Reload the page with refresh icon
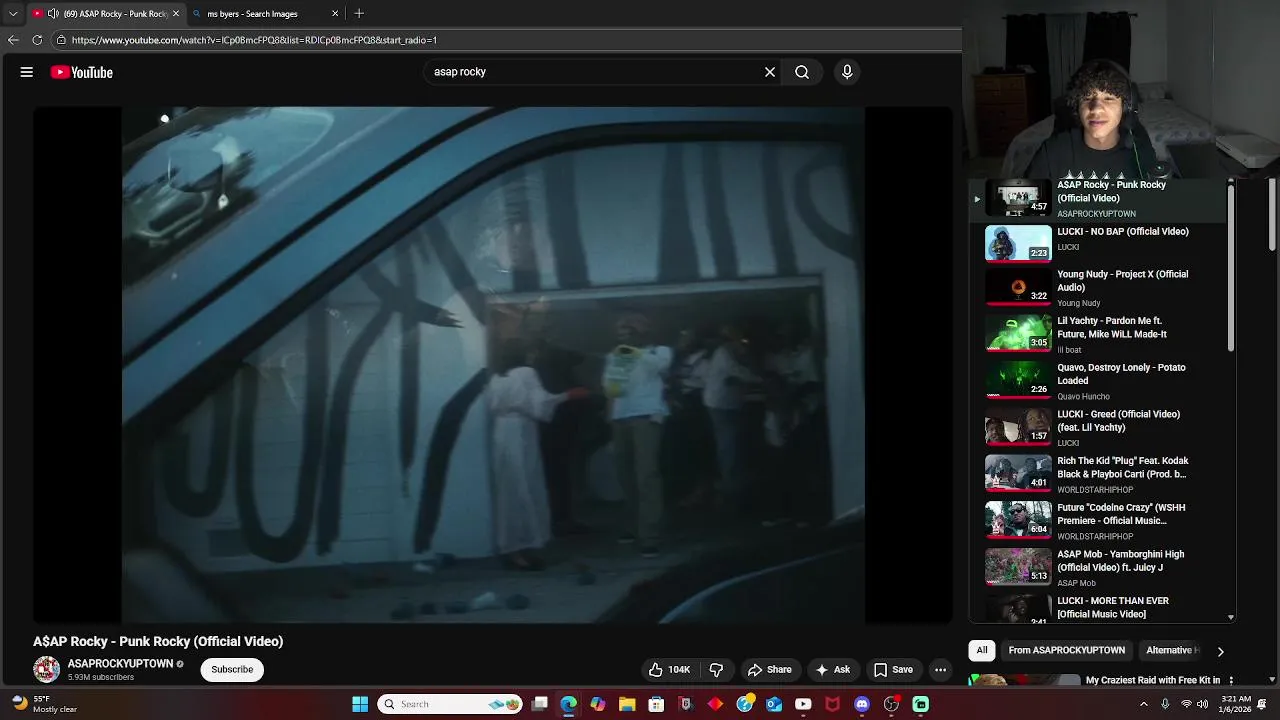 pyautogui.click(x=37, y=40)
